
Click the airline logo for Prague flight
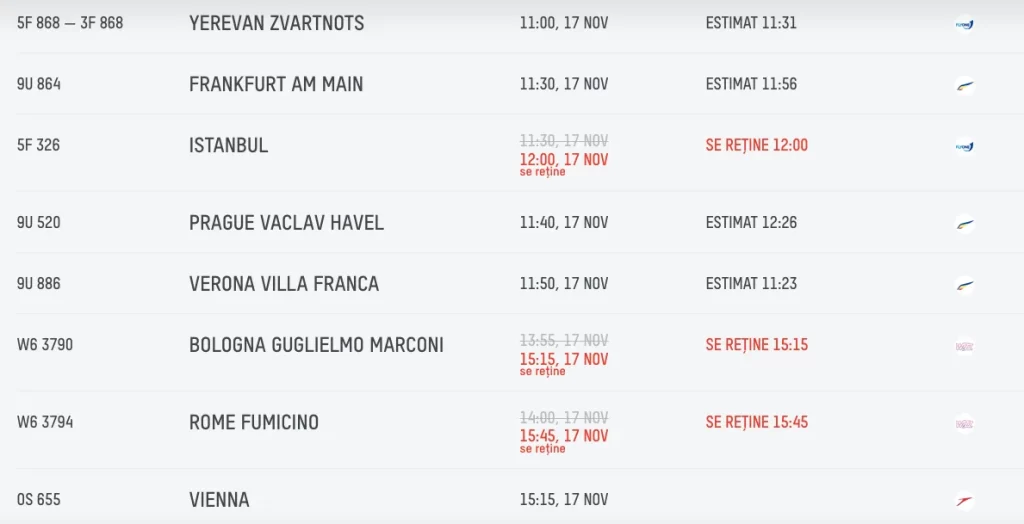point(964,223)
